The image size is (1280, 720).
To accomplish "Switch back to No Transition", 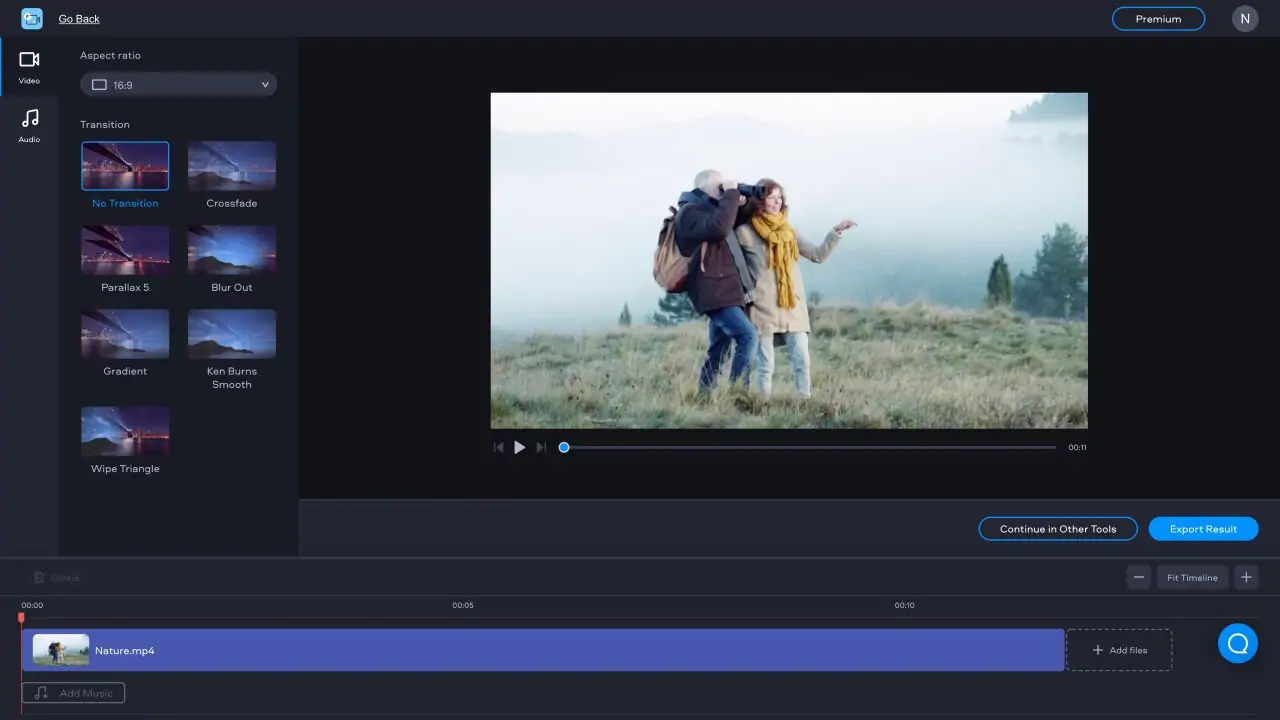I will (x=125, y=166).
